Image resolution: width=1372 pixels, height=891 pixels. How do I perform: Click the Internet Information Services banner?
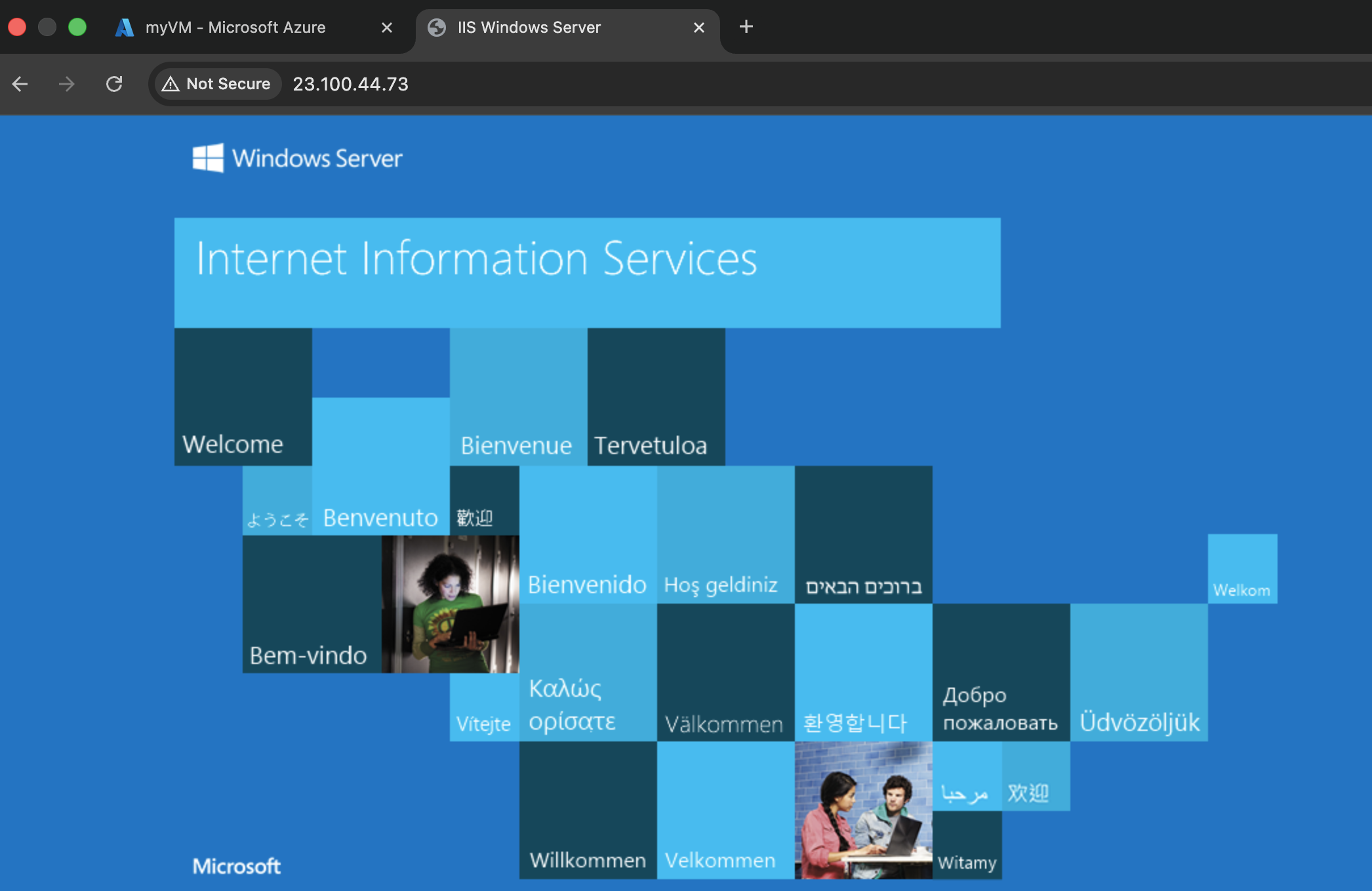588,273
